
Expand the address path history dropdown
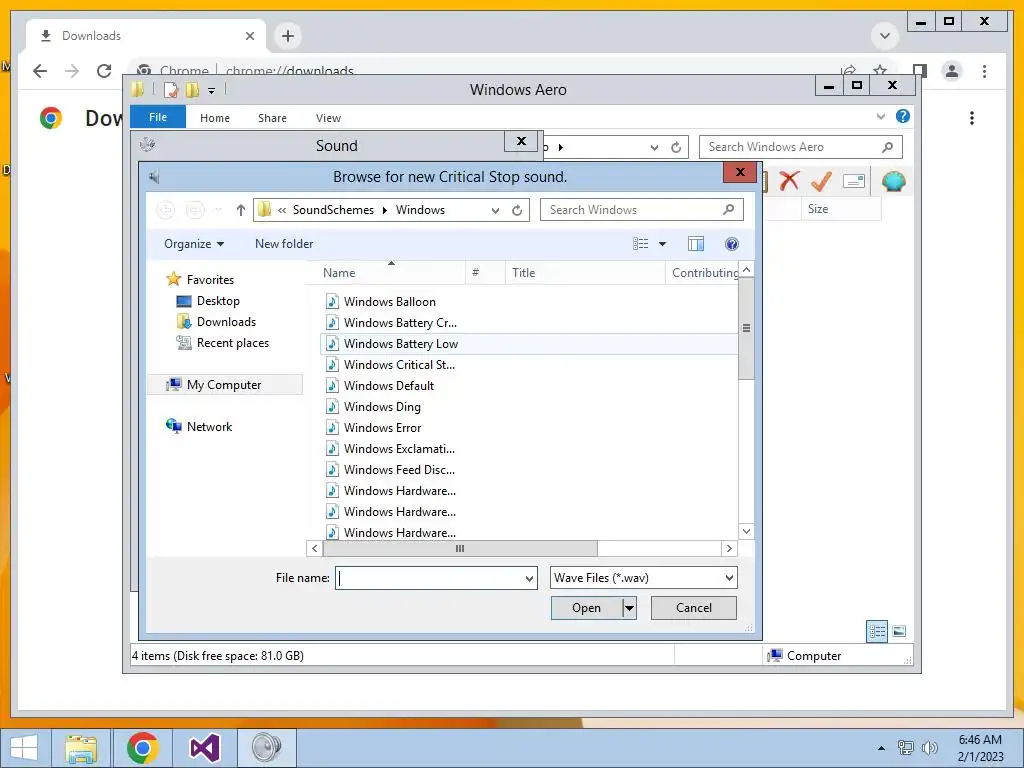pyautogui.click(x=496, y=210)
